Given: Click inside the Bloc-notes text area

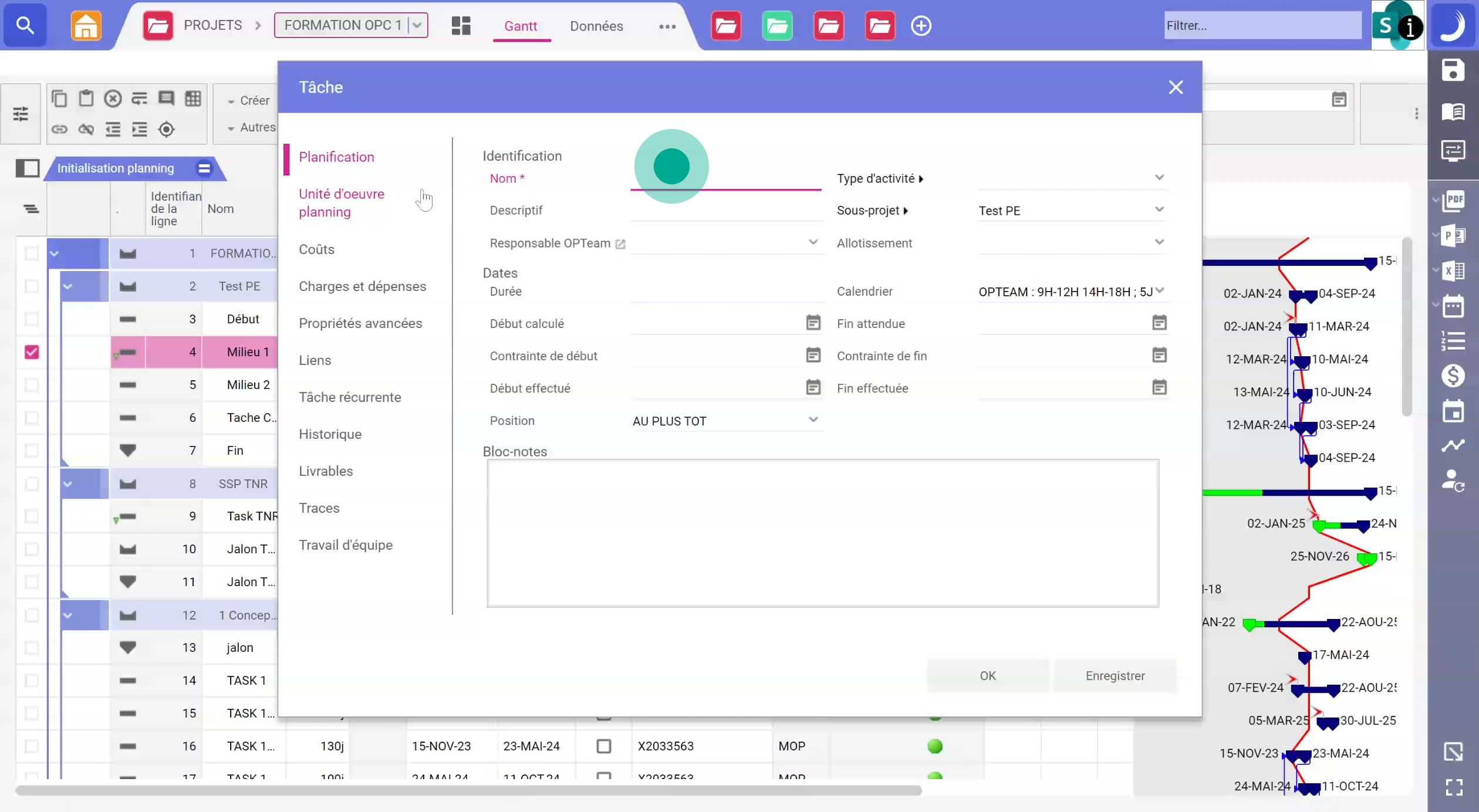Looking at the screenshot, I should click(822, 533).
